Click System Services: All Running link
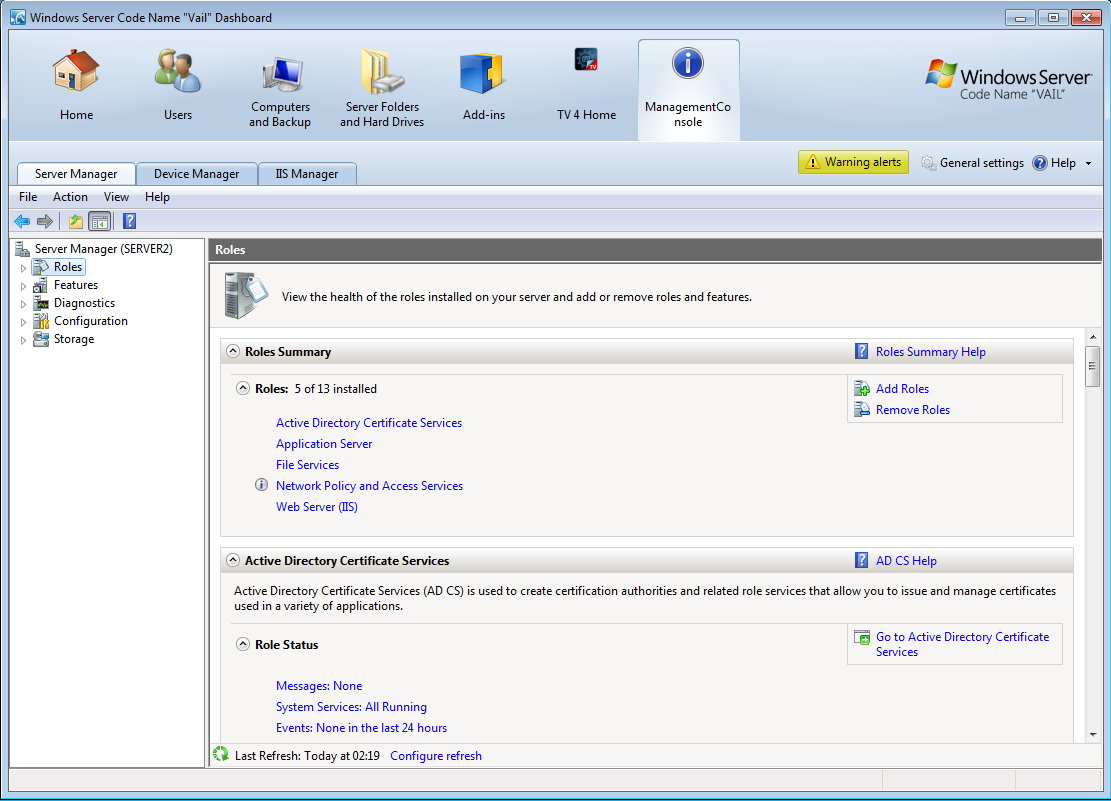The height and width of the screenshot is (801, 1111). 351,707
